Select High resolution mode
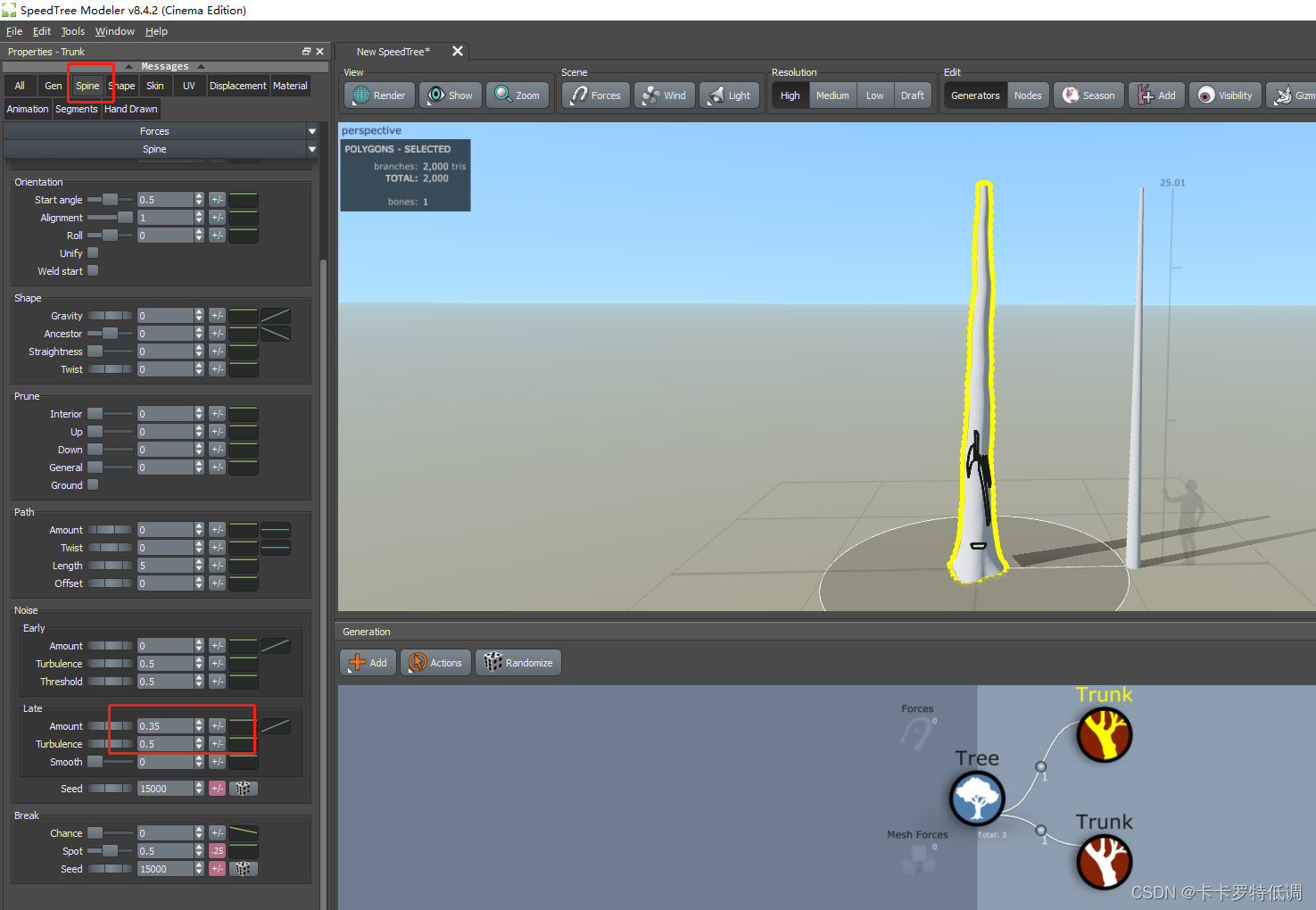 click(790, 95)
